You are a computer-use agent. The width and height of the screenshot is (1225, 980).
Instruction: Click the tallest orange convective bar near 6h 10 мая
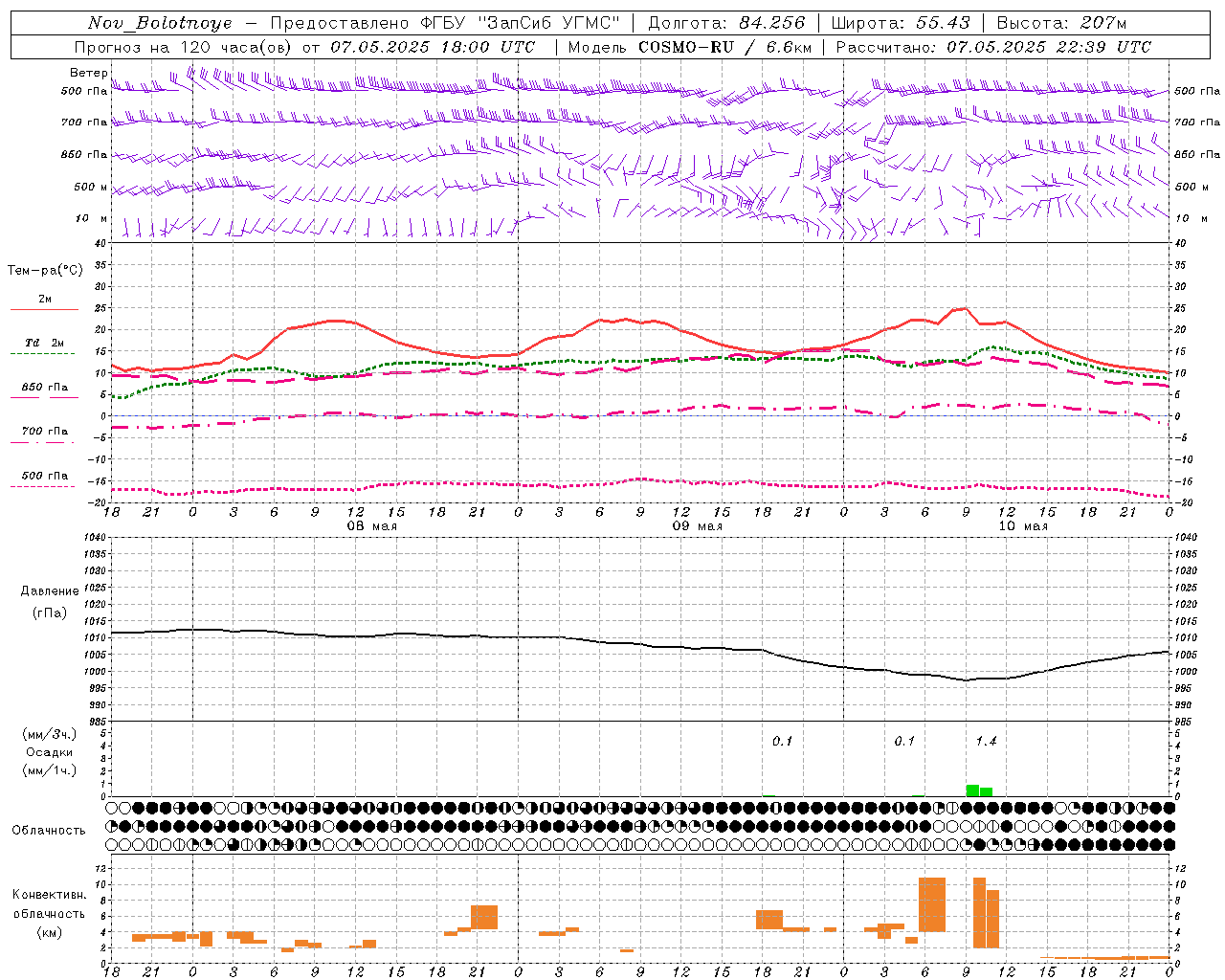coord(932,904)
